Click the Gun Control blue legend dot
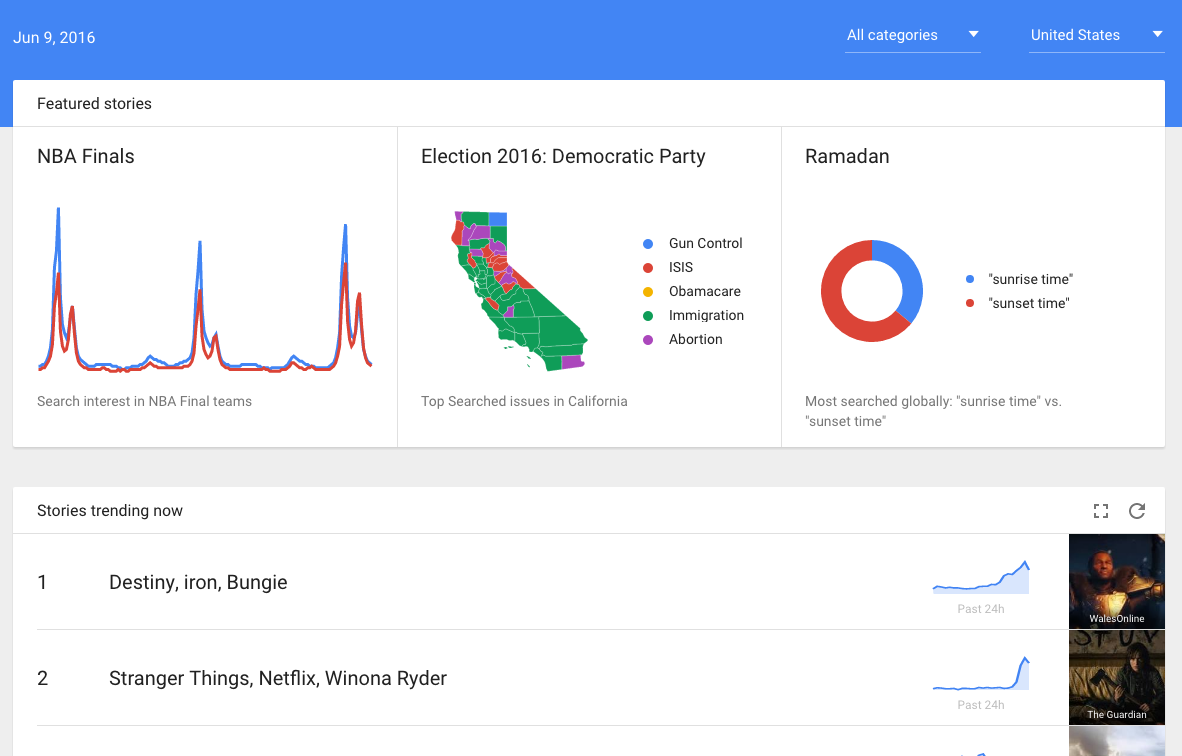Viewport: 1182px width, 756px height. pyautogui.click(x=648, y=244)
